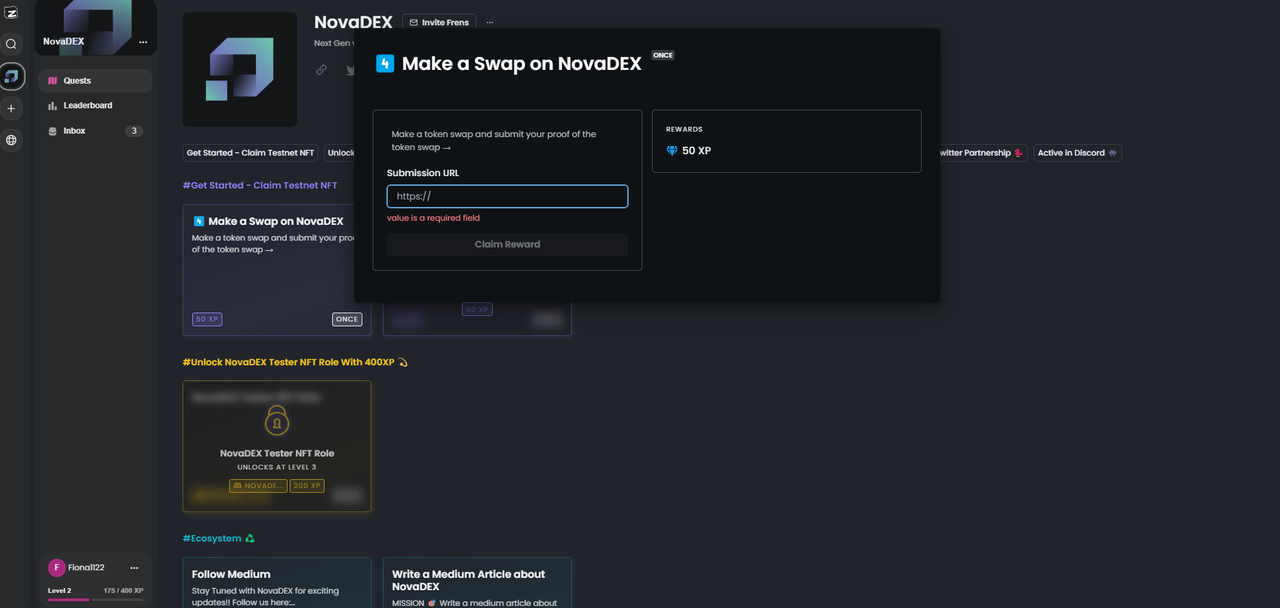The image size is (1280, 608).
Task: Click the diamond XP icon in Rewards
Action: [x=672, y=151]
